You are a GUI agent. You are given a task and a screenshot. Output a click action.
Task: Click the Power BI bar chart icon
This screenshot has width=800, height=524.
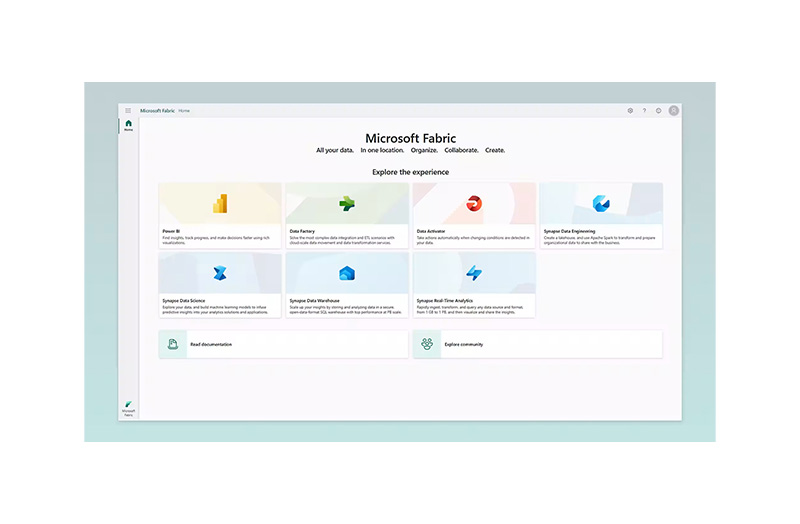click(x=220, y=204)
